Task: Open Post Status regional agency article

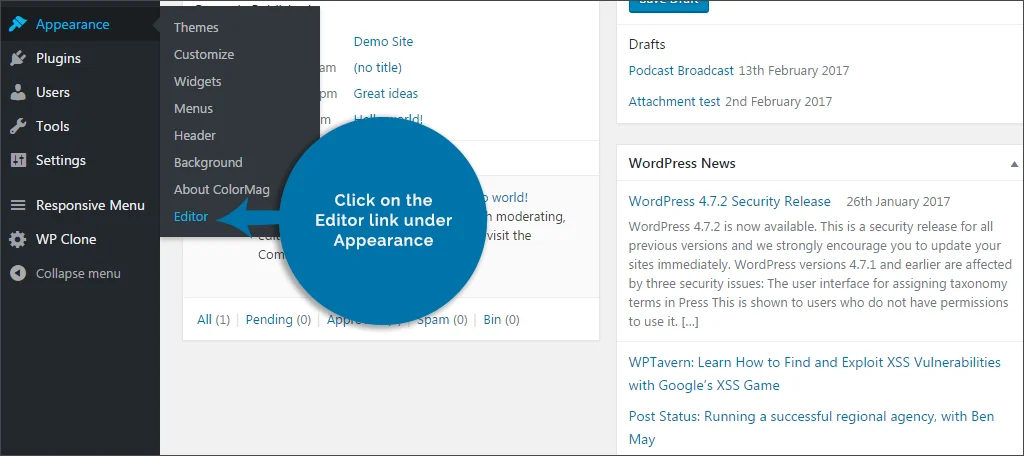Action: point(811,427)
